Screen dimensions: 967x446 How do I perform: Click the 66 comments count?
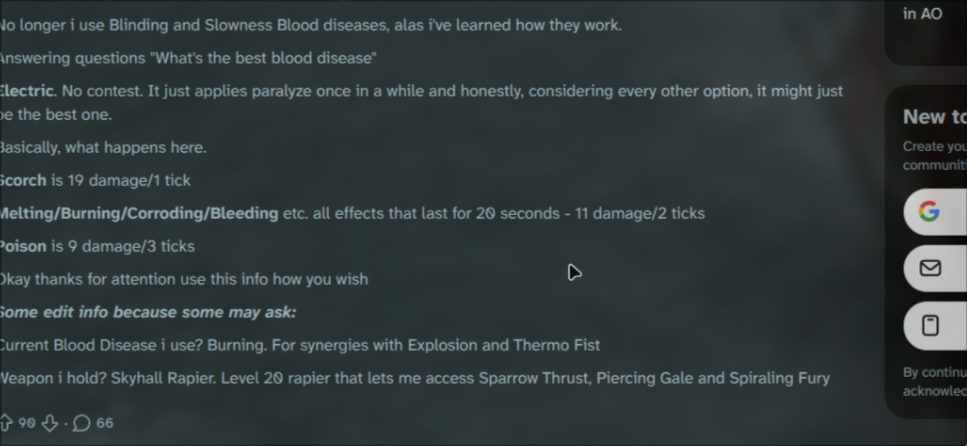(x=104, y=423)
